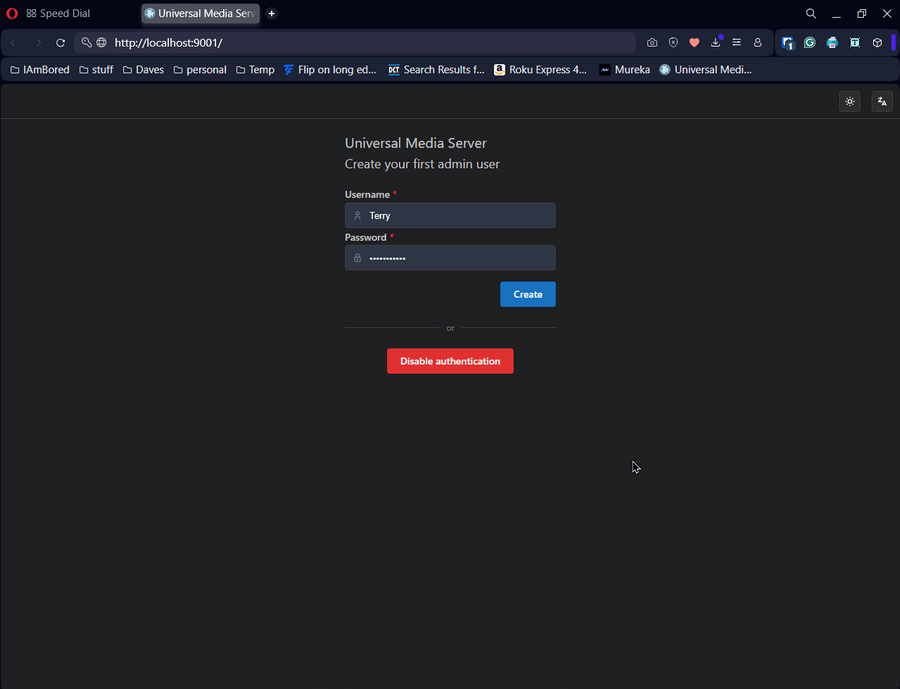Go back with the browser back arrow
Viewport: 900px width, 689px height.
13,42
